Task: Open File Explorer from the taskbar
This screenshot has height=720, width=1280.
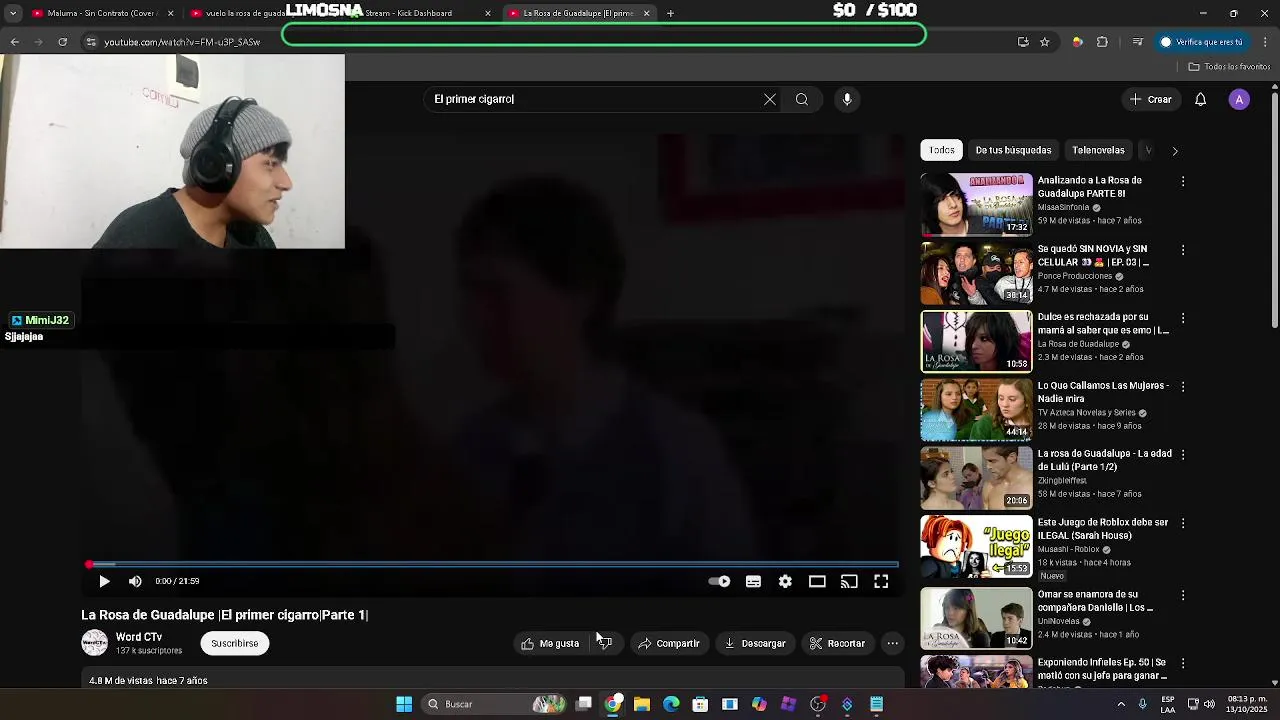Action: tap(642, 704)
